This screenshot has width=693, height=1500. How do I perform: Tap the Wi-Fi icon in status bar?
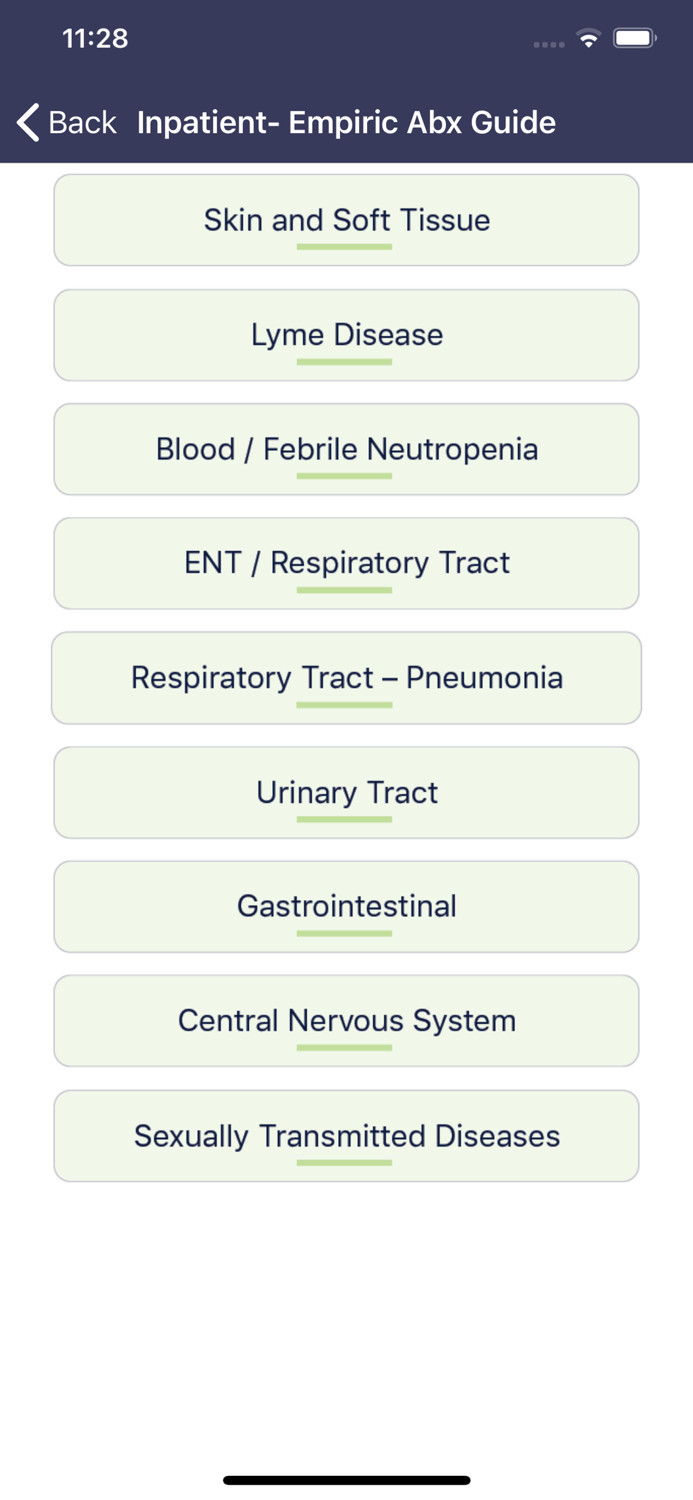pos(588,39)
